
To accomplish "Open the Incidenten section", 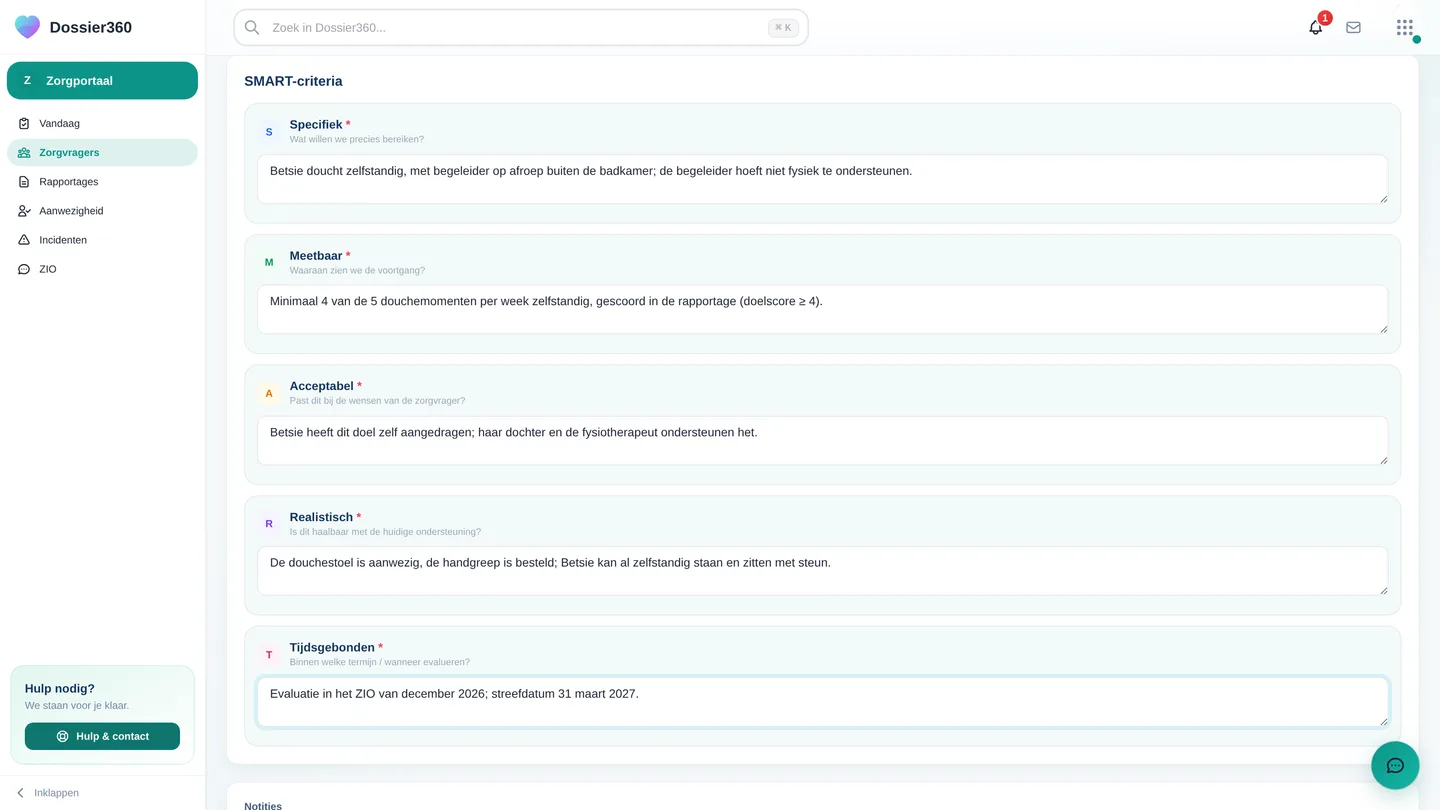I will (102, 240).
